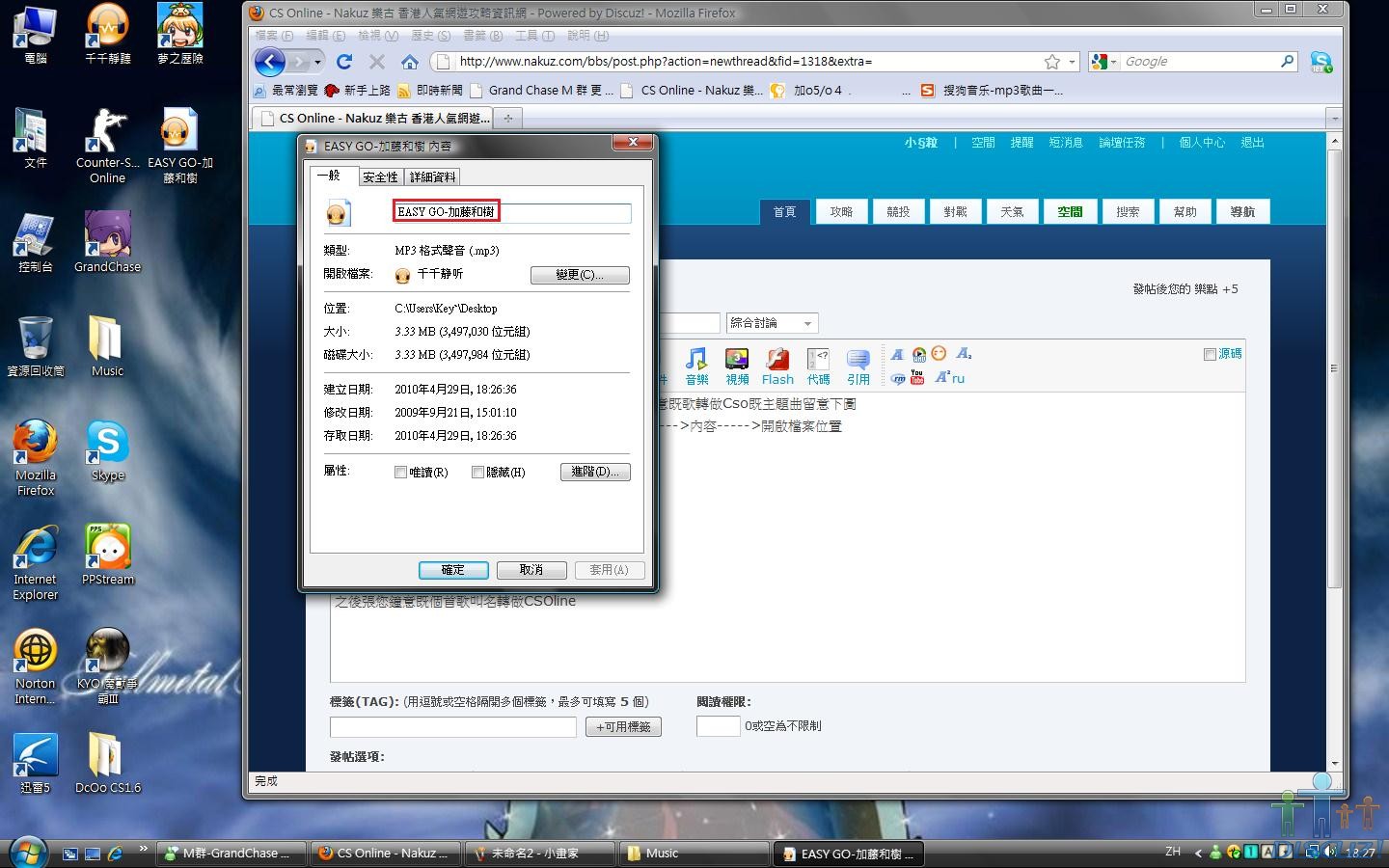Click the quote (引用) icon

[858, 365]
